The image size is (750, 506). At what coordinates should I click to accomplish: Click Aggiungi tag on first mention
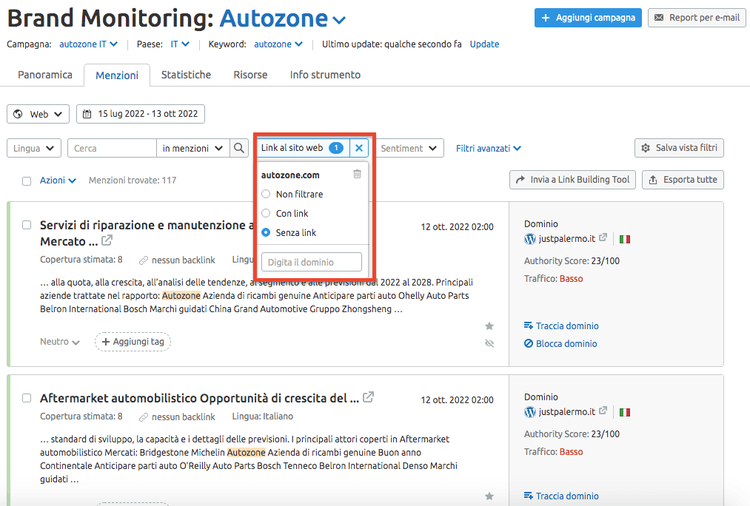pyautogui.click(x=133, y=341)
